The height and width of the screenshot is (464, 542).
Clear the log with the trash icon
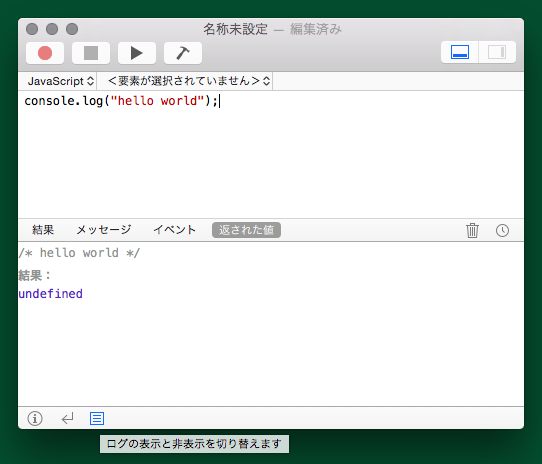(x=472, y=230)
